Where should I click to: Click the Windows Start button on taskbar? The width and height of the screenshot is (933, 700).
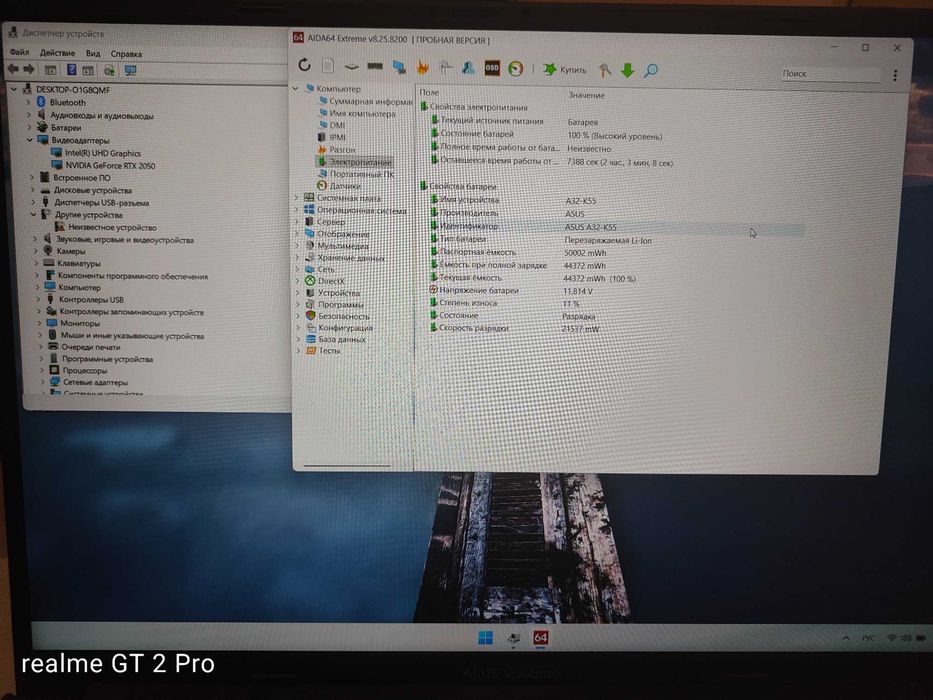pos(486,638)
